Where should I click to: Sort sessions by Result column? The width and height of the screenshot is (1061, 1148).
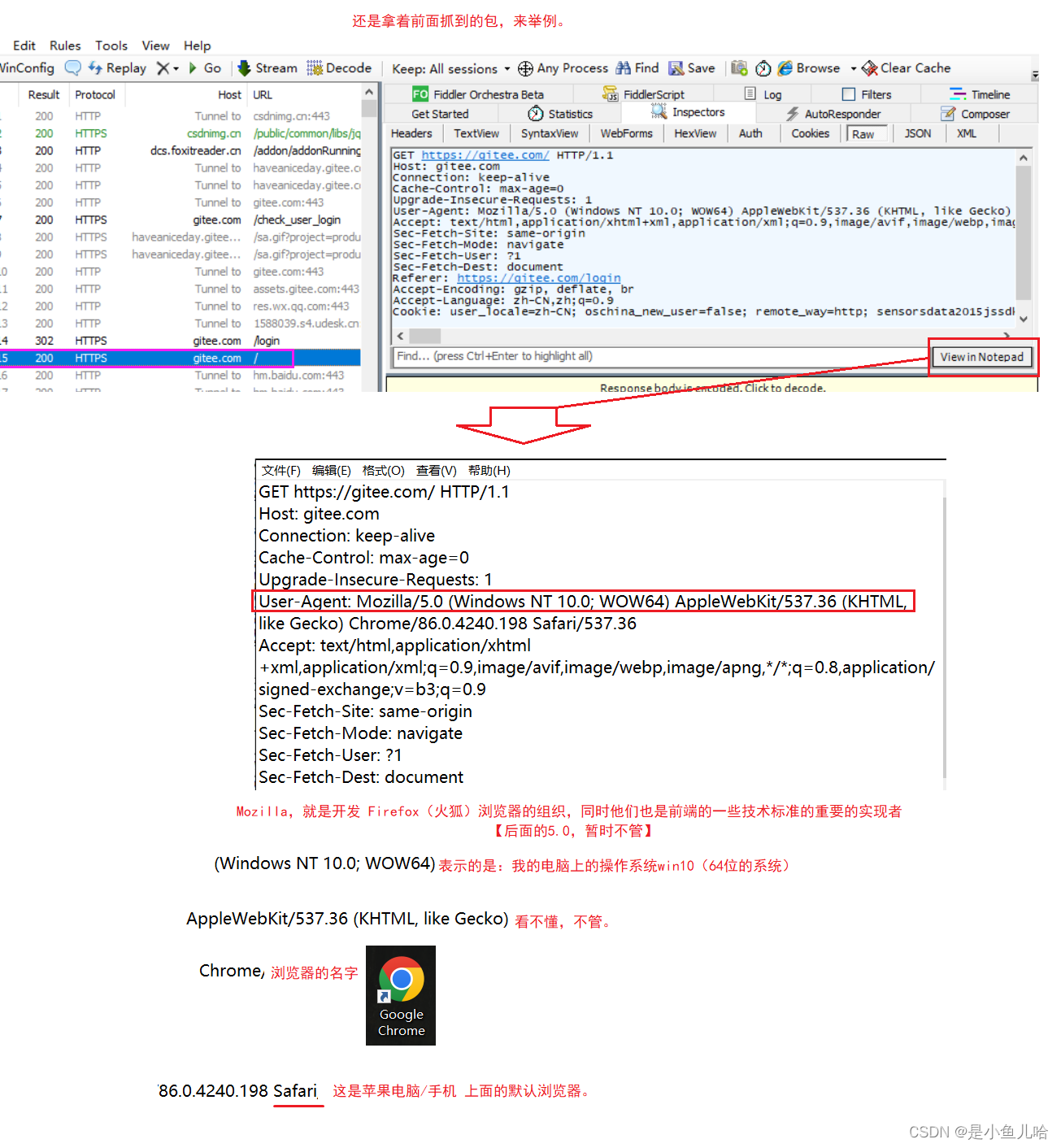(x=44, y=94)
